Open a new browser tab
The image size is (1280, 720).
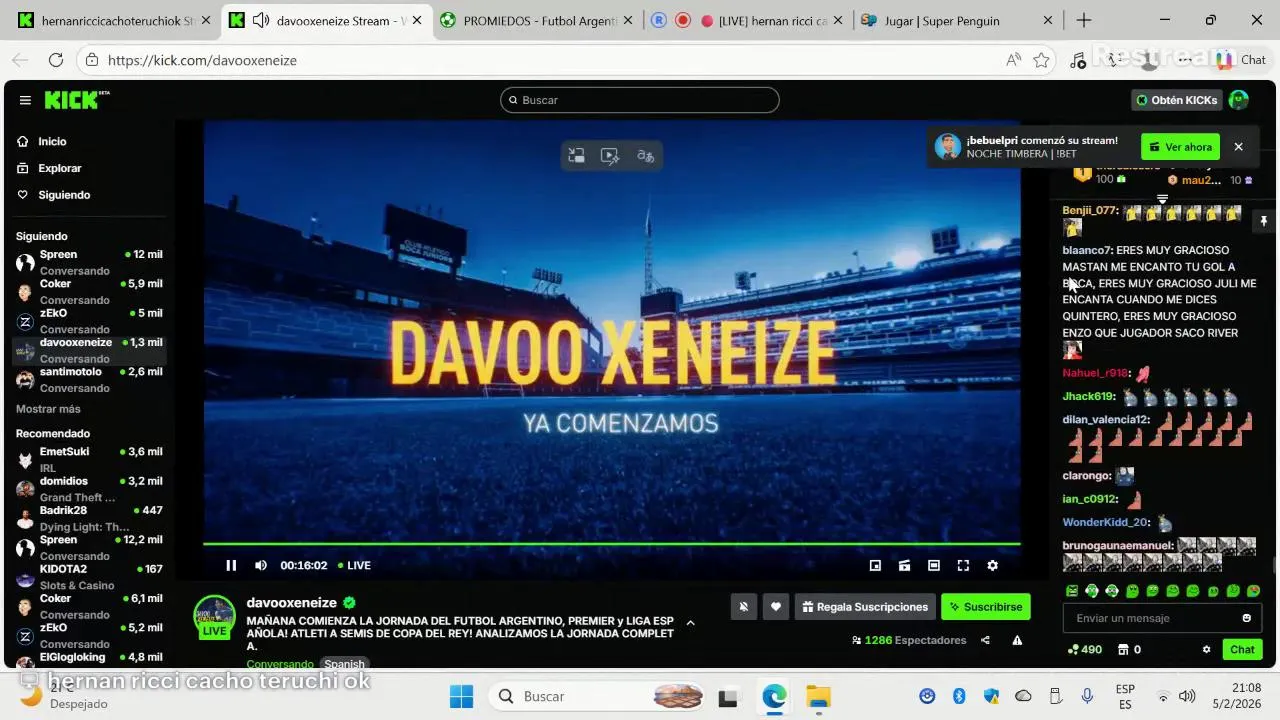[1084, 20]
